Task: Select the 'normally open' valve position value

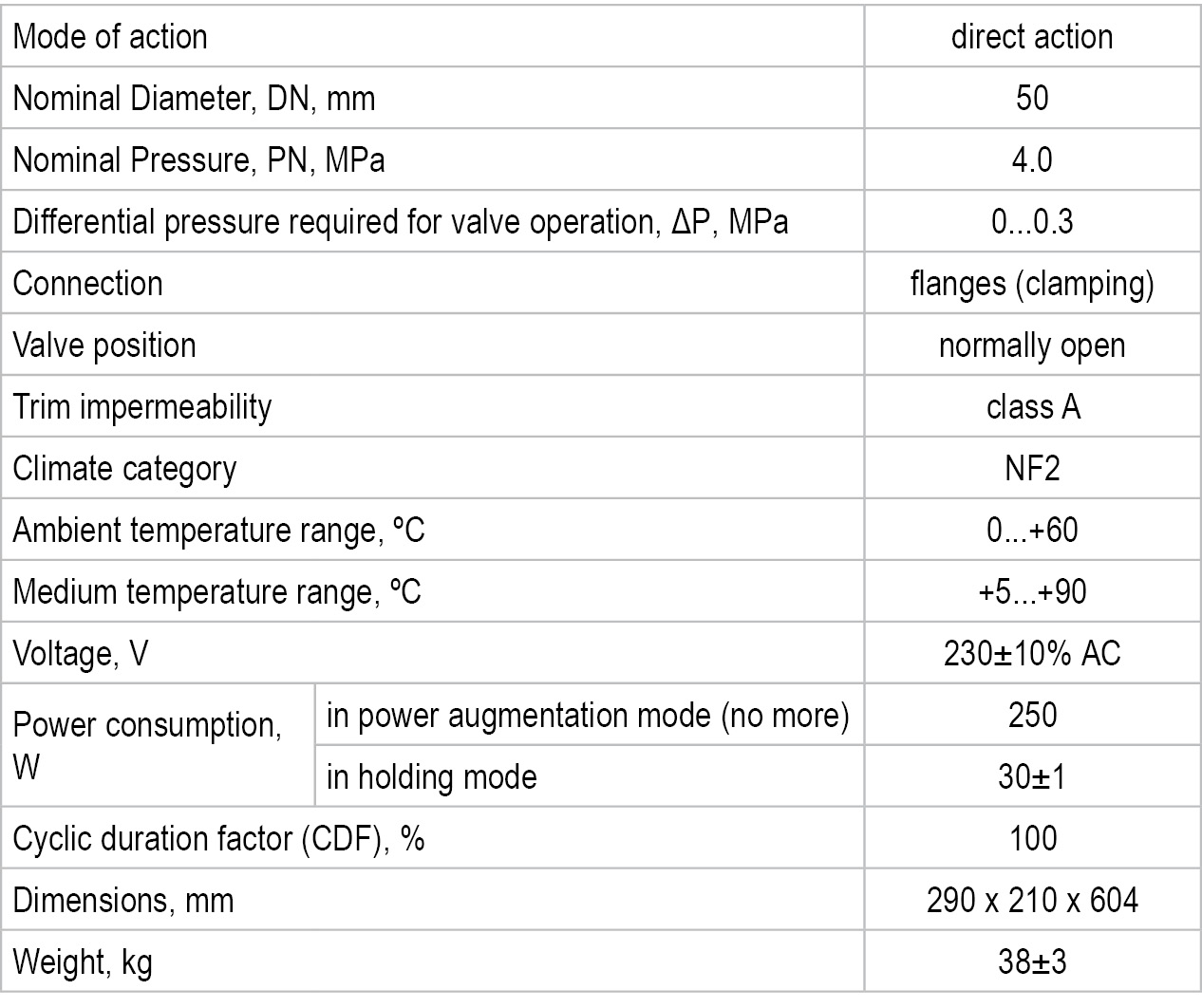Action: pos(1031,345)
